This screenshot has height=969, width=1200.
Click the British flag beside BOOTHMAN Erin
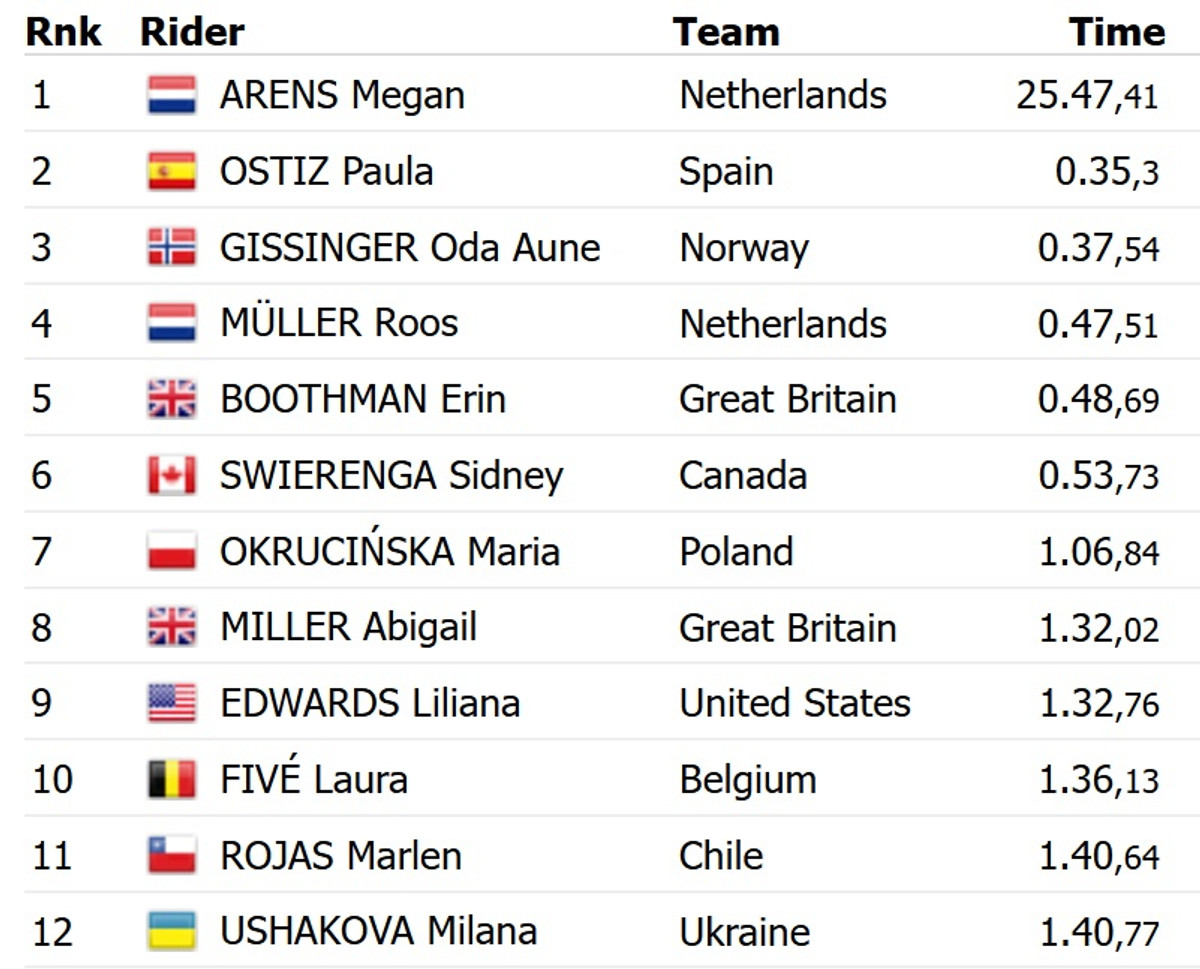172,399
